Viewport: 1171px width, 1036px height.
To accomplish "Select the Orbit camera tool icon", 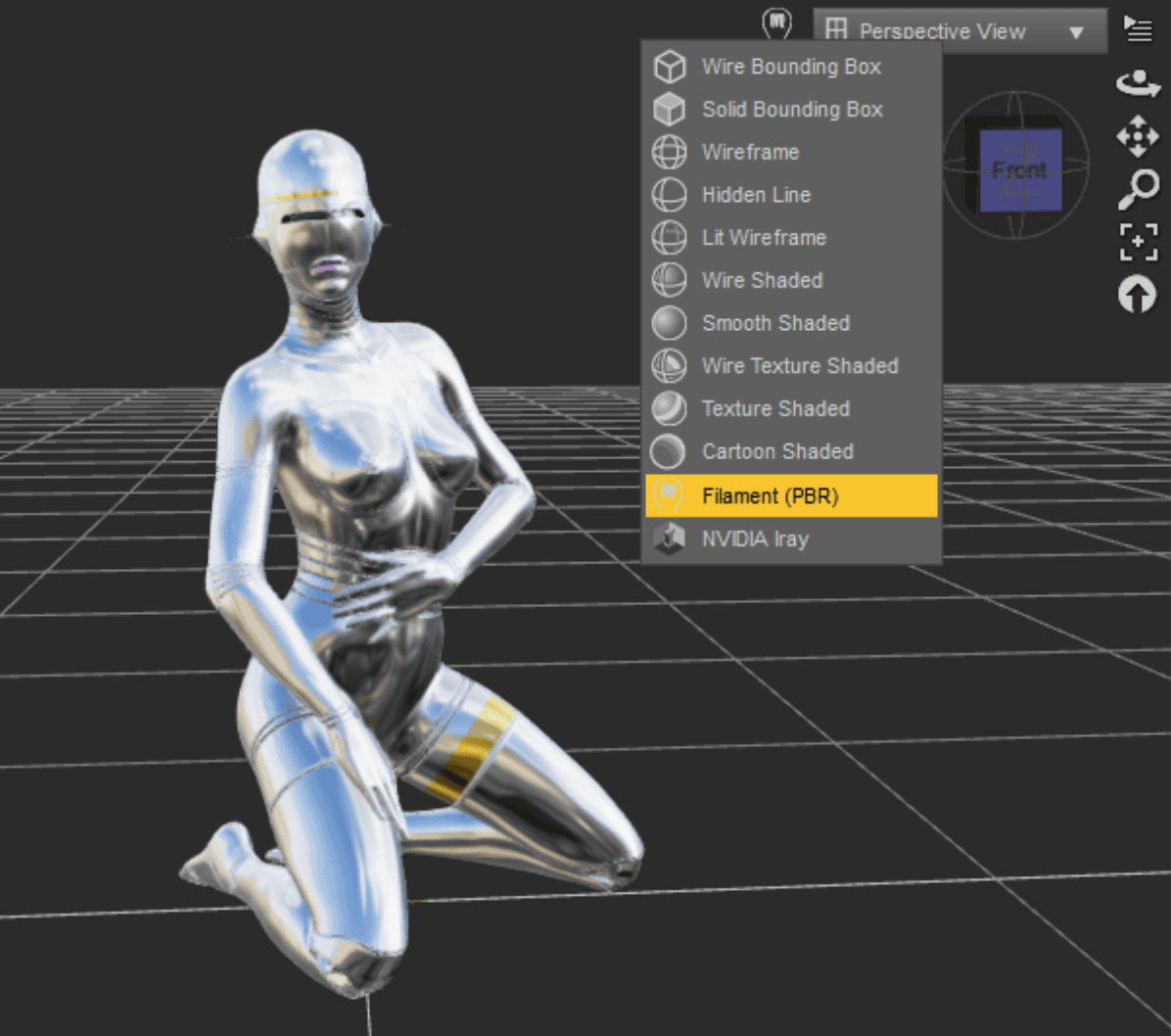I will coord(1138,84).
